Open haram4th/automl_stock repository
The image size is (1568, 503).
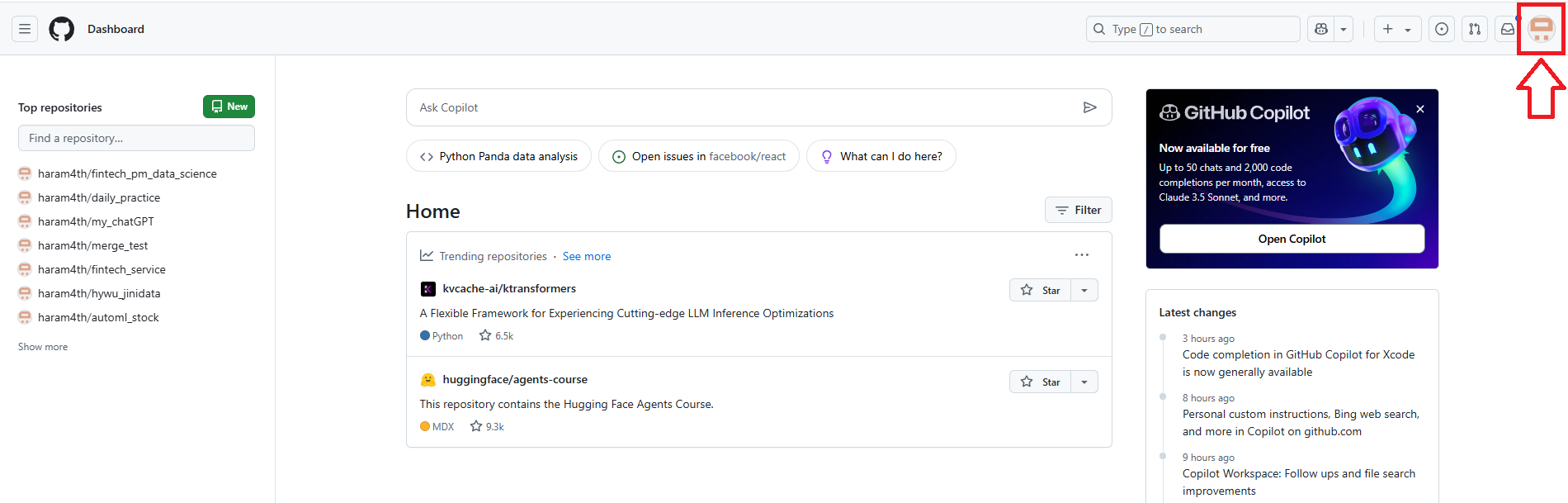(98, 317)
